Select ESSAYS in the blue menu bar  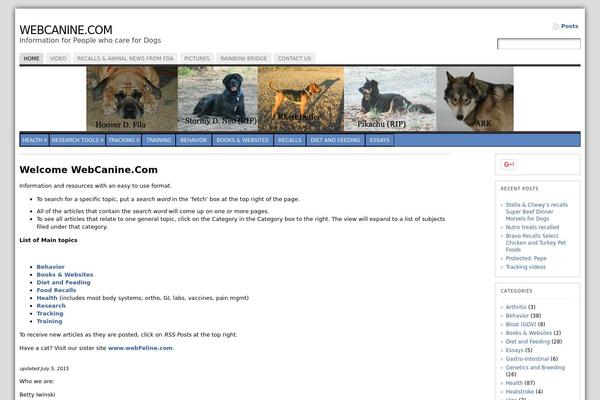(379, 140)
